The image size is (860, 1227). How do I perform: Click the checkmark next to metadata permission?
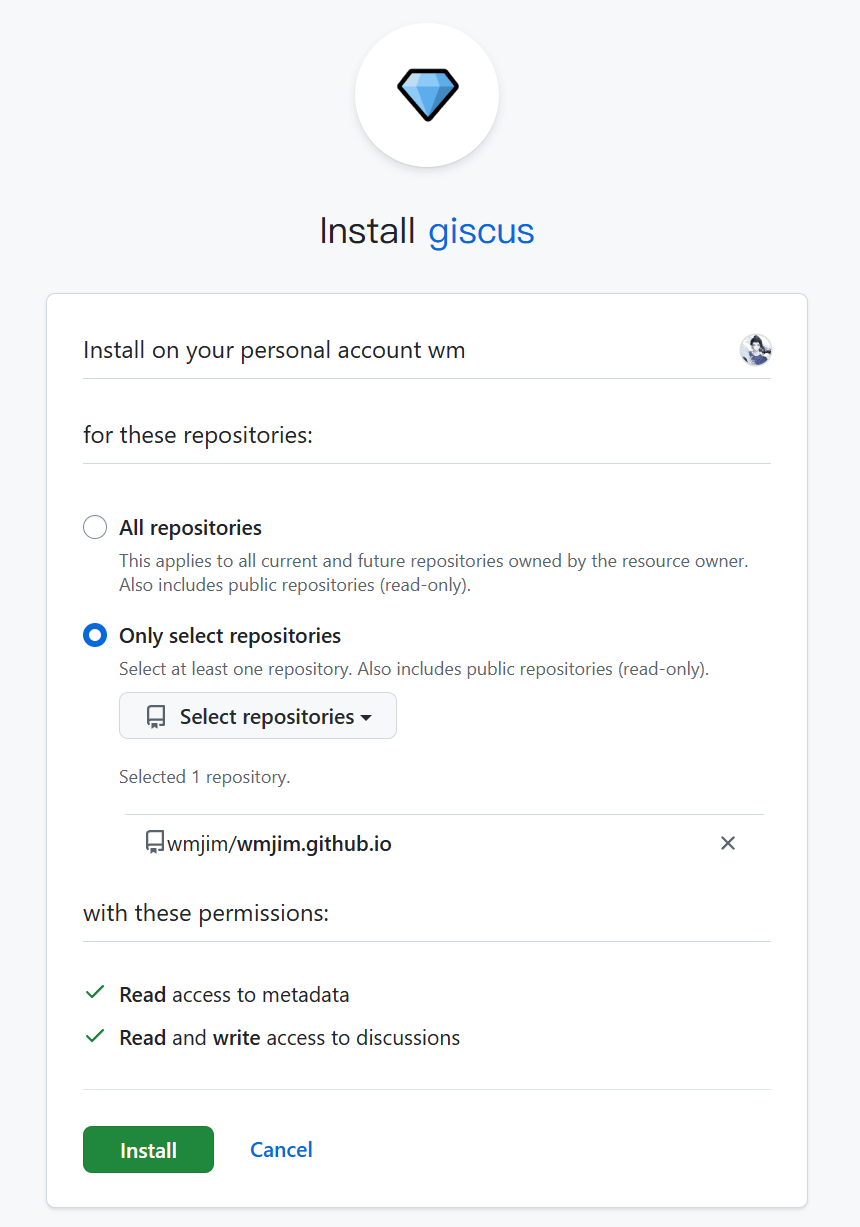click(95, 993)
